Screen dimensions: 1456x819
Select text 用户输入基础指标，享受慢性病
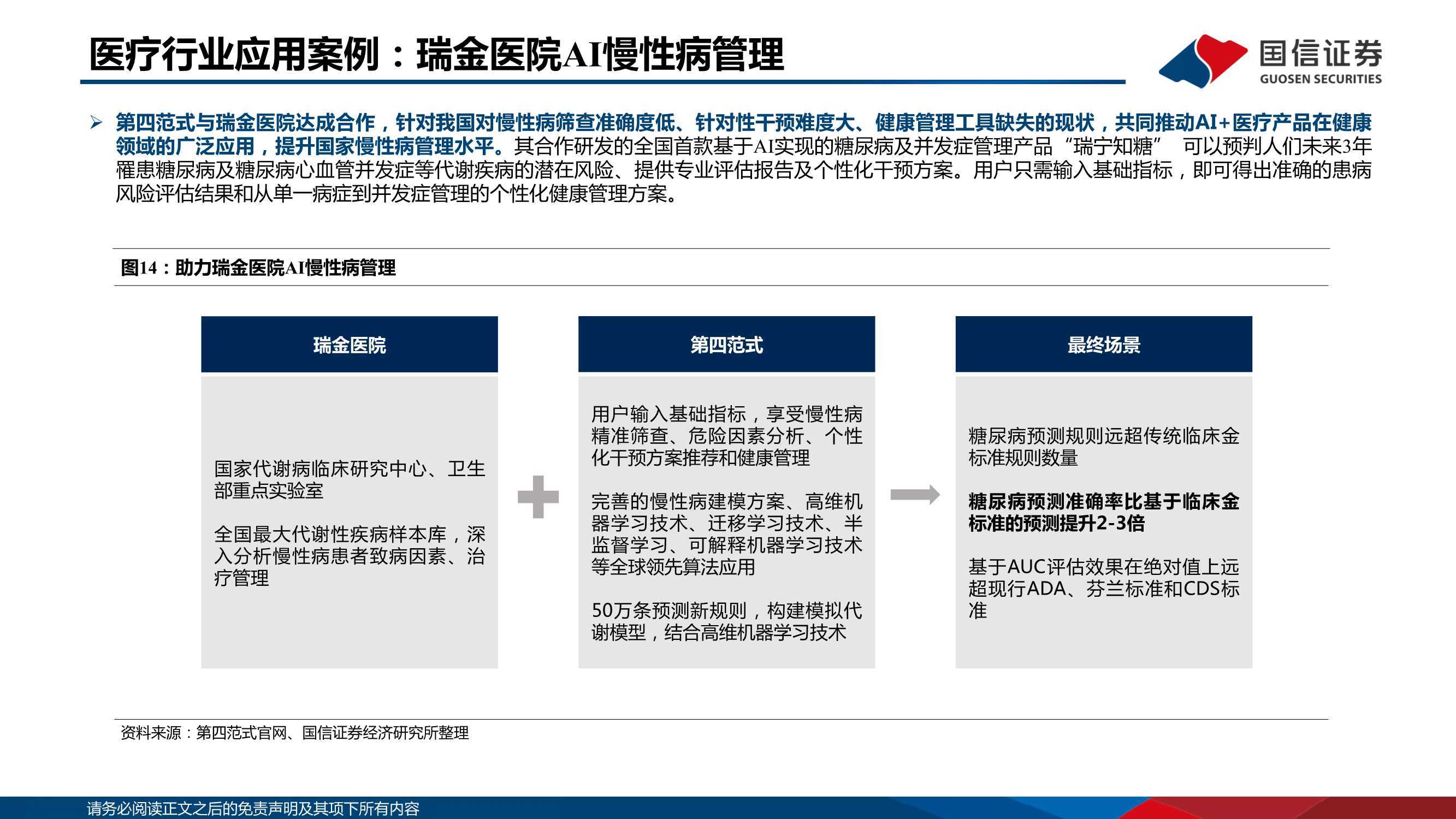[x=727, y=414]
